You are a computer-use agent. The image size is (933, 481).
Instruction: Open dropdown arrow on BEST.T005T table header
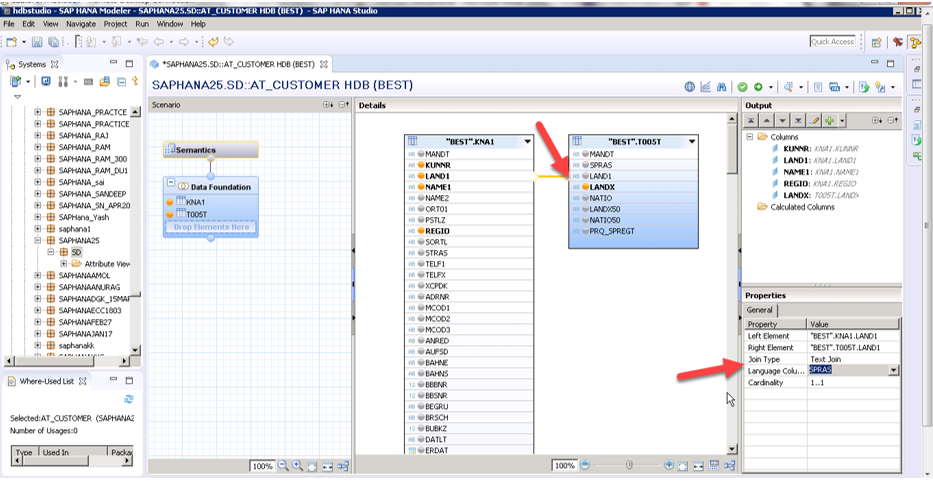[x=692, y=142]
